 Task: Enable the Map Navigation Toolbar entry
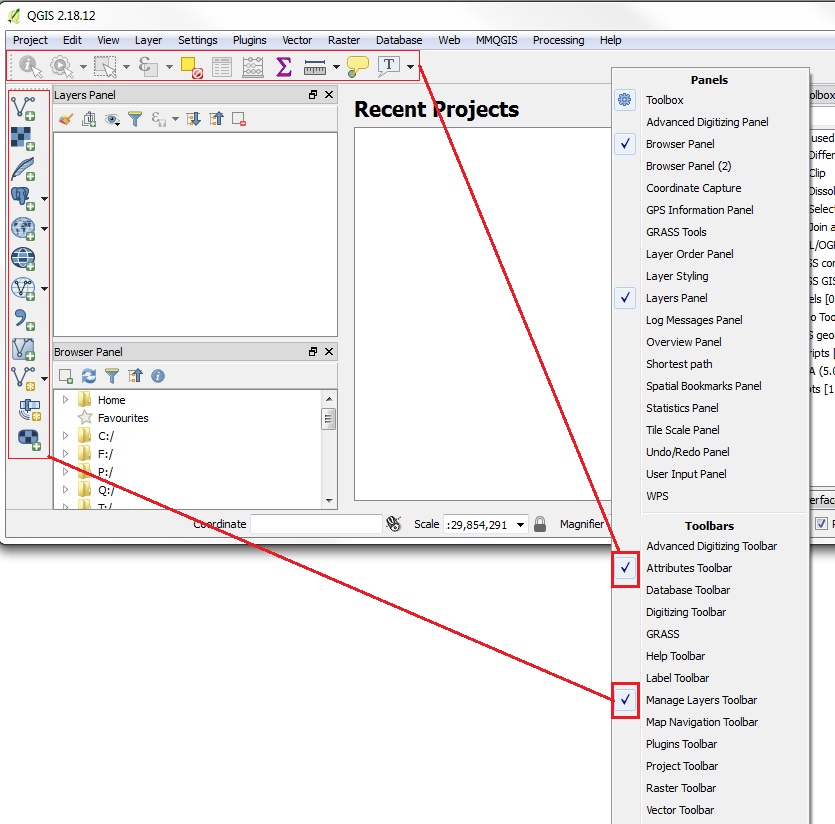[x=702, y=722]
